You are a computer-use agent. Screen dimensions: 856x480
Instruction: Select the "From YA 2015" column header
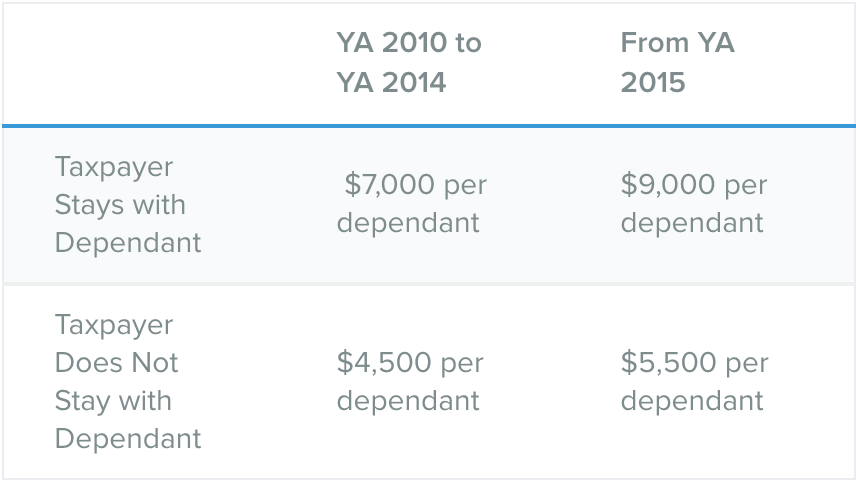(677, 62)
